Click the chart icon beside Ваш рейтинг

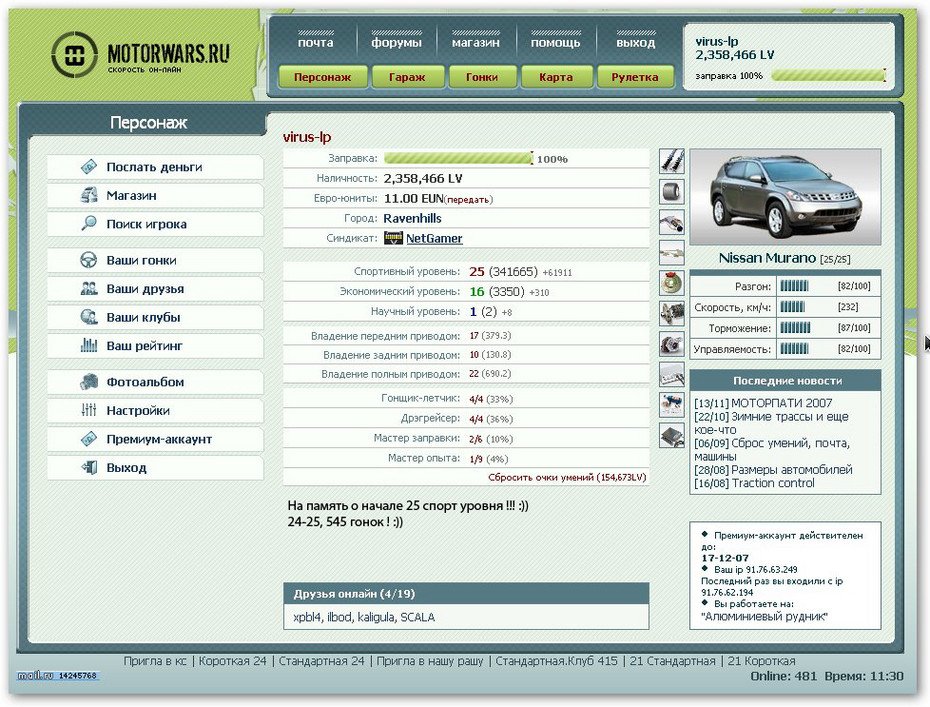tap(89, 345)
